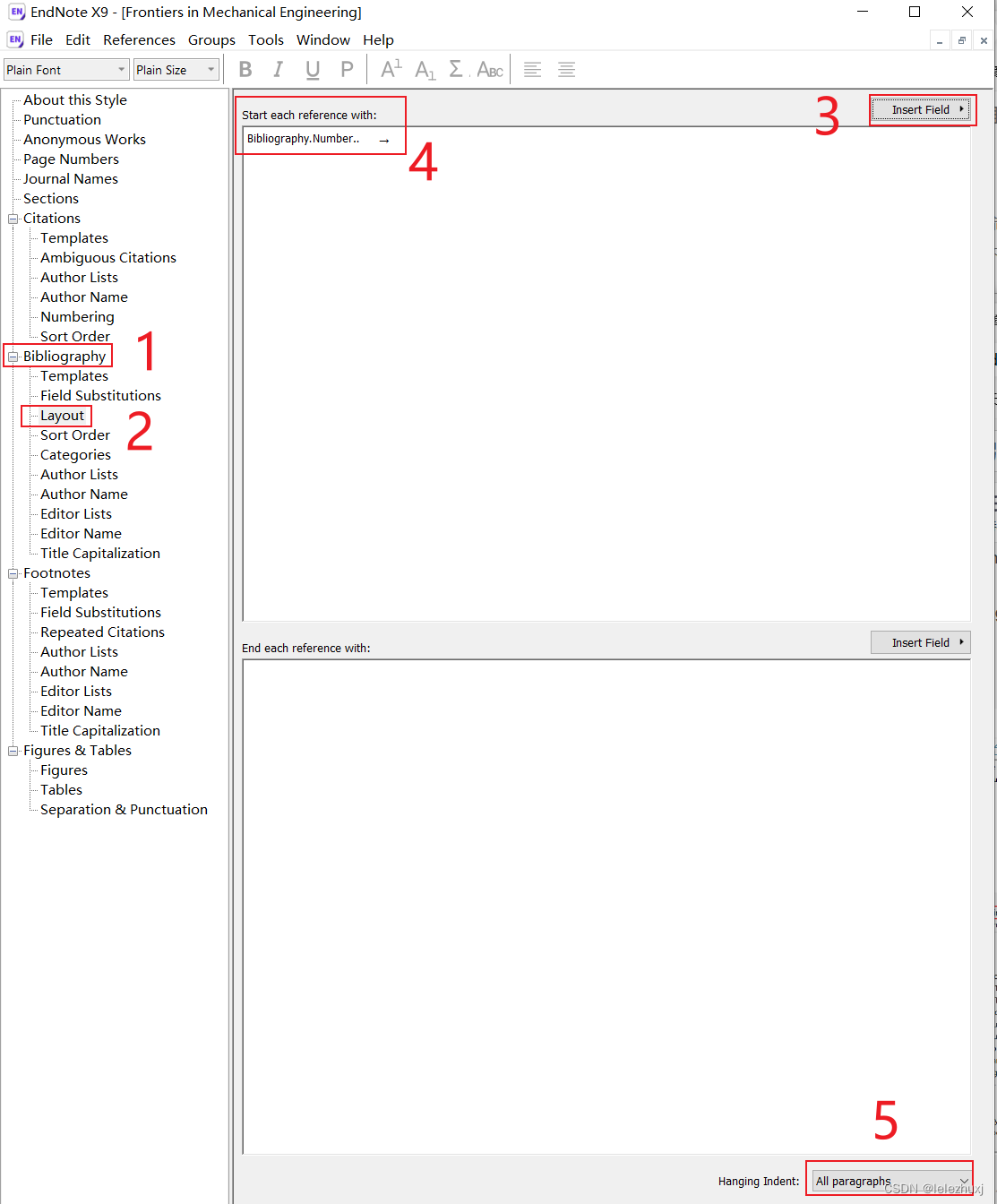
Task: Select Categories under Bibliography
Action: click(75, 455)
